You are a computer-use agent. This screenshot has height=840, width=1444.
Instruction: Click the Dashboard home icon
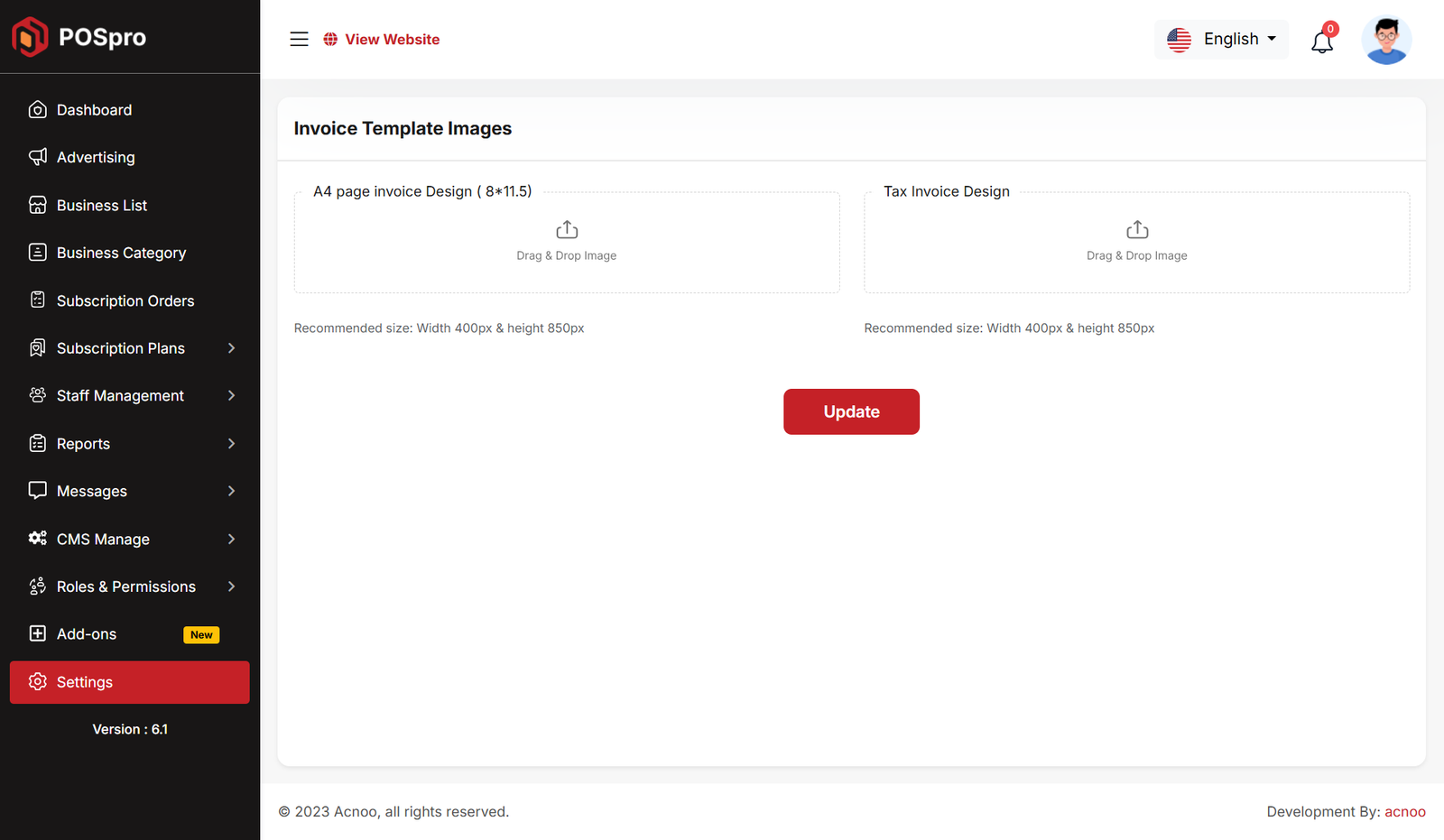[38, 110]
